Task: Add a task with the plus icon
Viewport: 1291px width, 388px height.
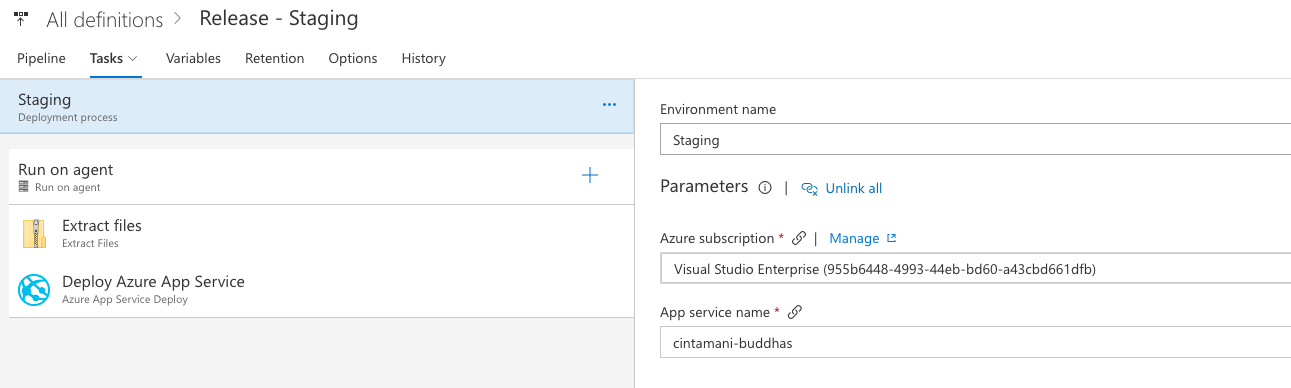Action: coord(590,176)
